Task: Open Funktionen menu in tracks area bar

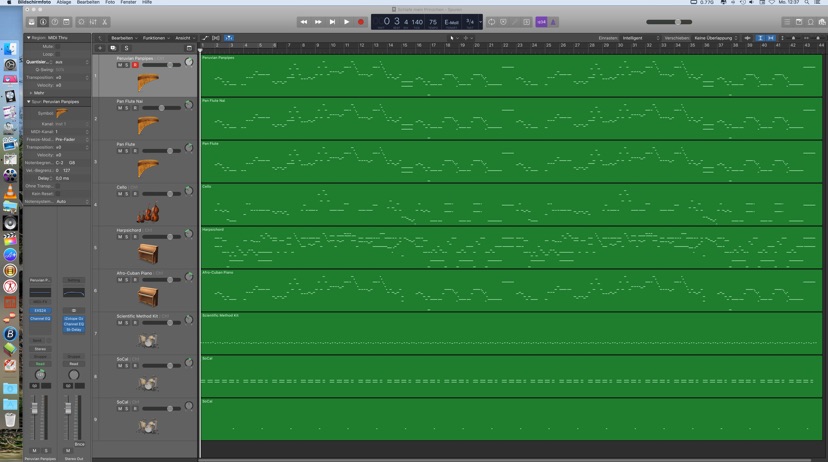Action: tap(155, 38)
